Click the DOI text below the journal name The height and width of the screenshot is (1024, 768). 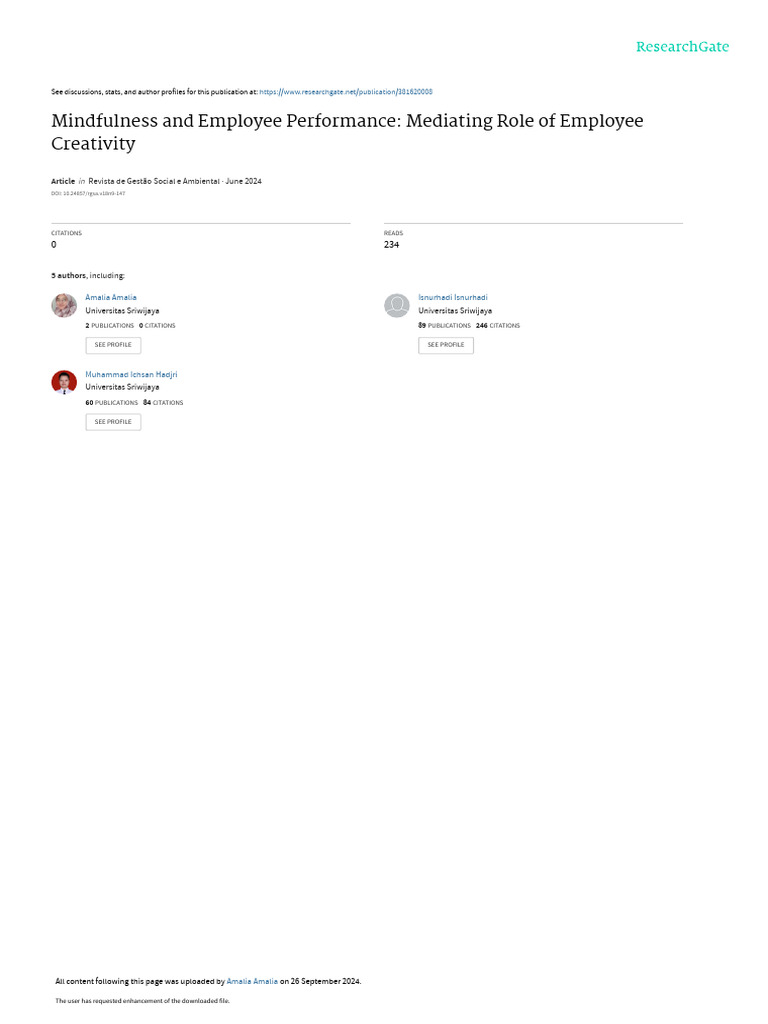[x=88, y=193]
